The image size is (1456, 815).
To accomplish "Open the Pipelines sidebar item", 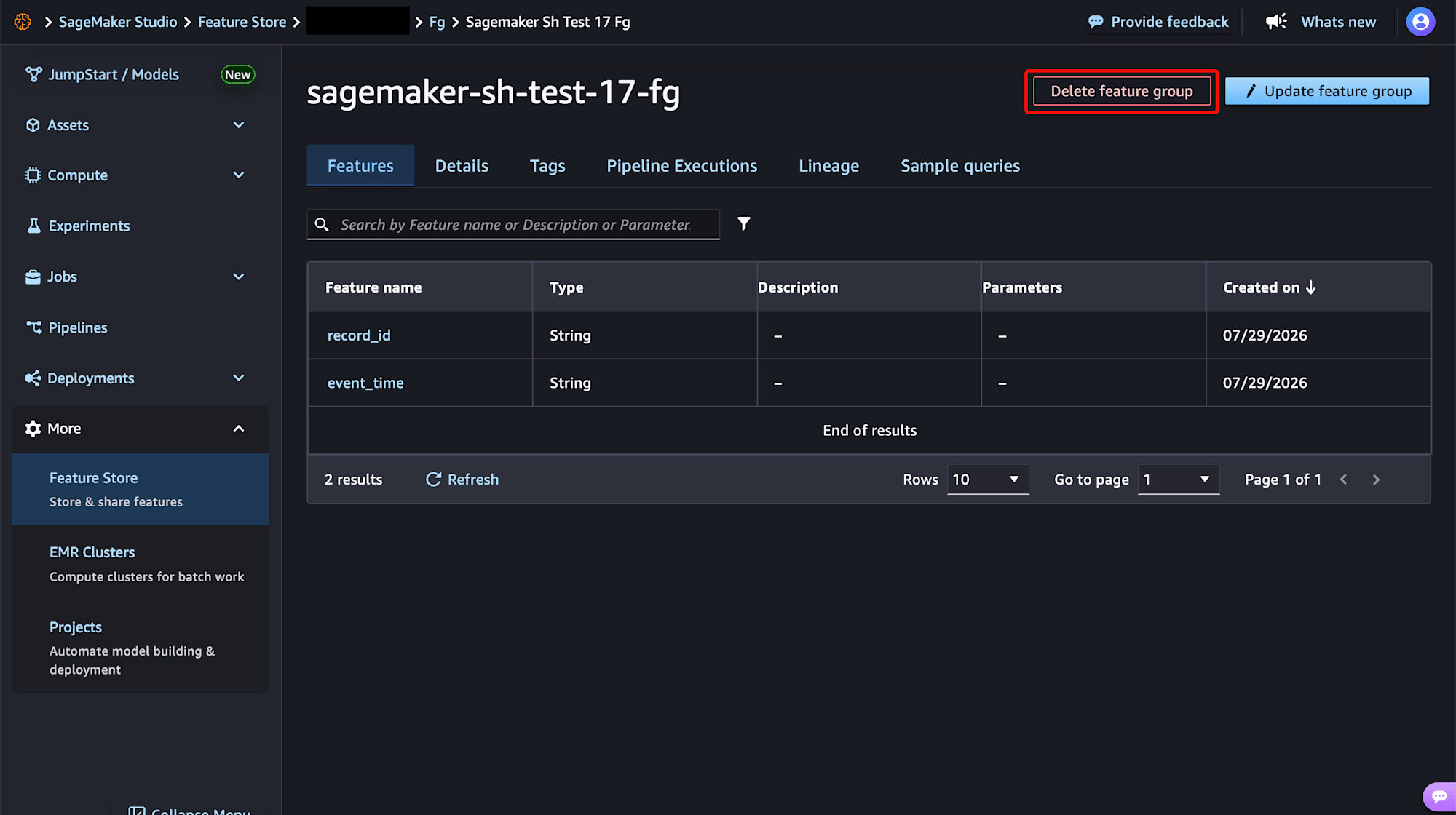I will click(x=77, y=327).
